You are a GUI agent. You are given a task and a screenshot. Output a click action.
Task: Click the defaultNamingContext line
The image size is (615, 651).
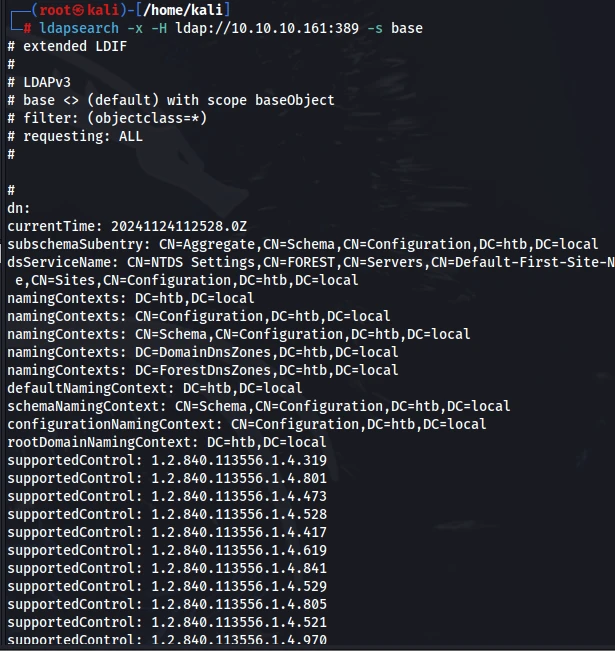click(x=154, y=388)
